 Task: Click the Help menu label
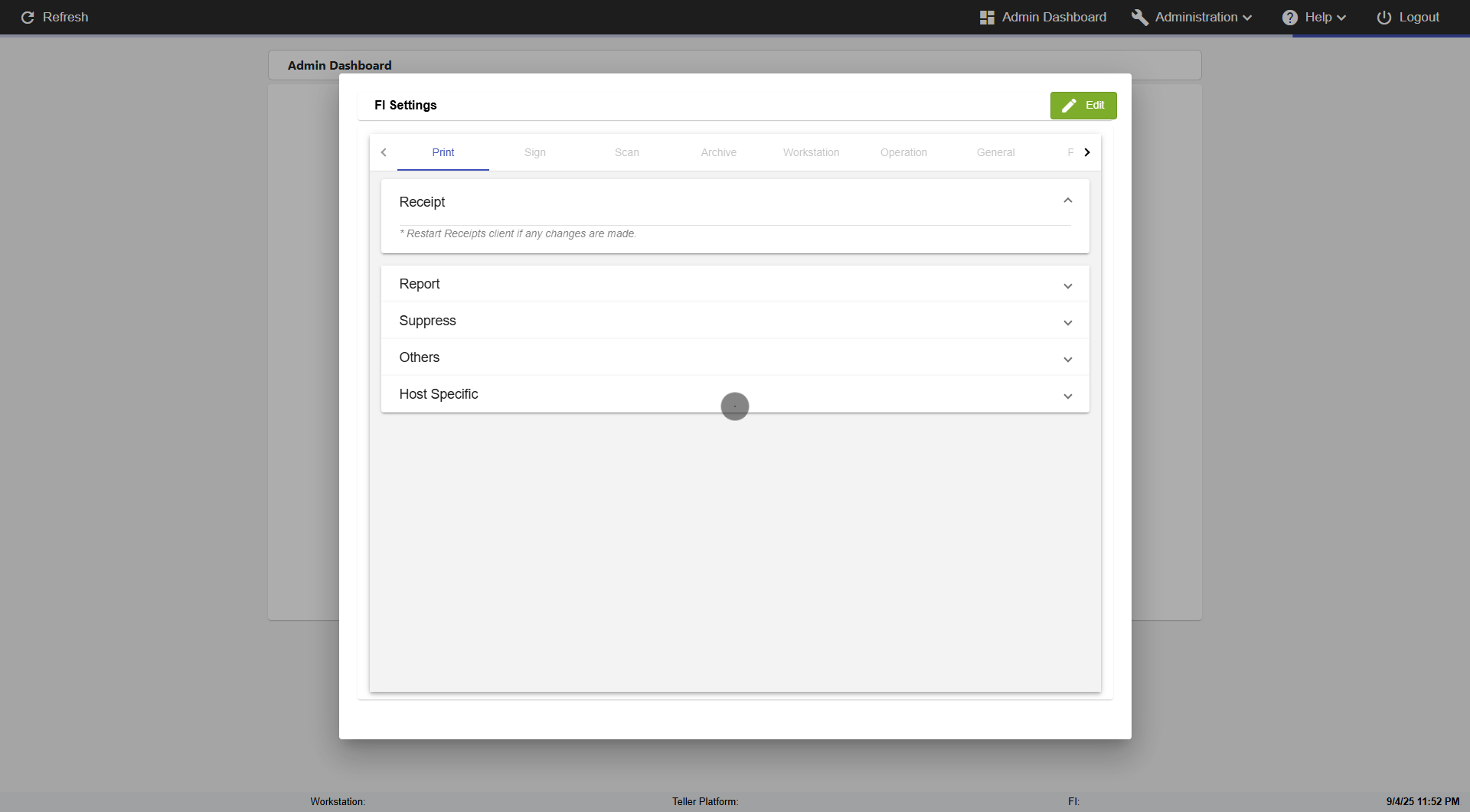click(x=1318, y=17)
